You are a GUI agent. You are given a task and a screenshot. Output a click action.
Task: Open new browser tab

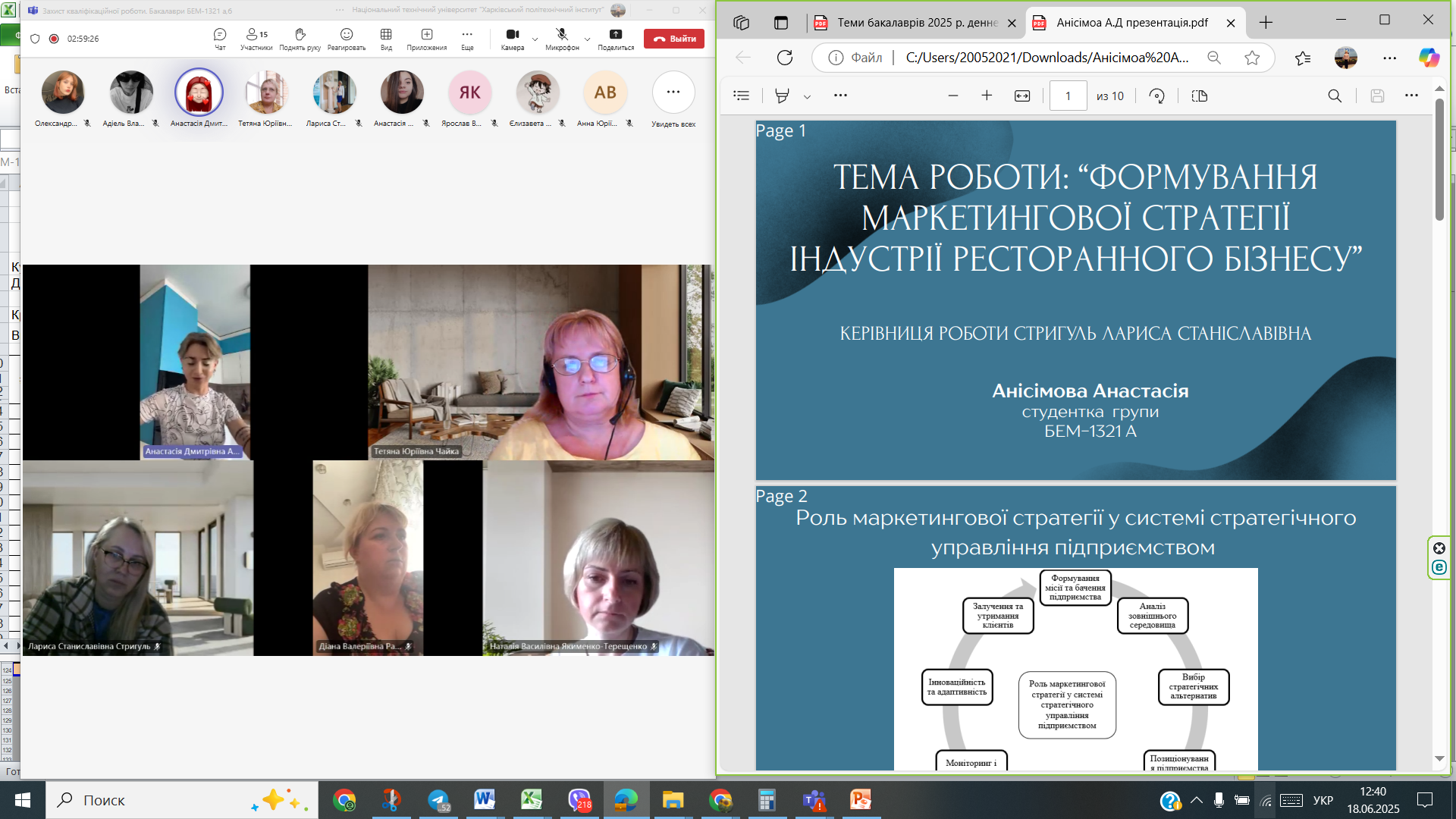point(1266,23)
